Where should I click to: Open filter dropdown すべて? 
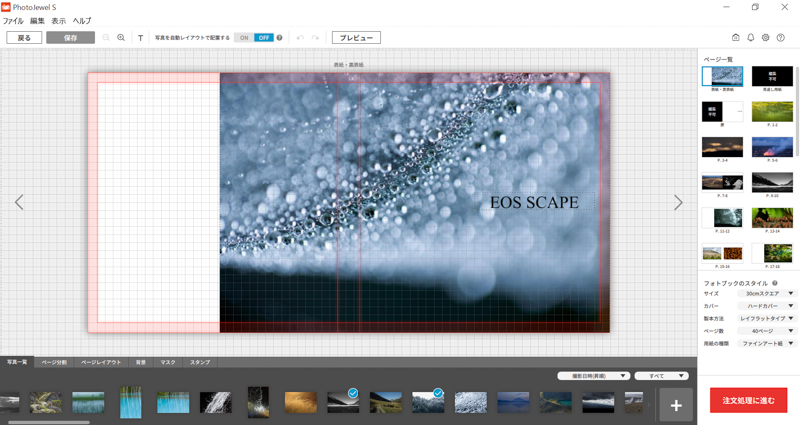[x=662, y=376]
